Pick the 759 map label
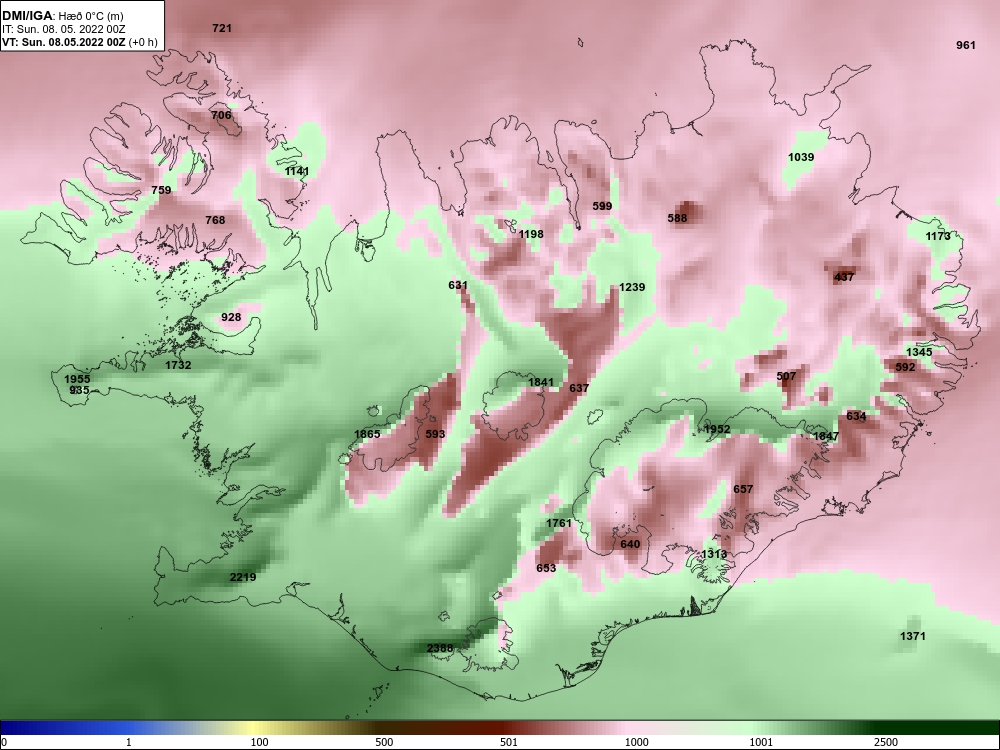Image resolution: width=1000 pixels, height=750 pixels. 161,190
